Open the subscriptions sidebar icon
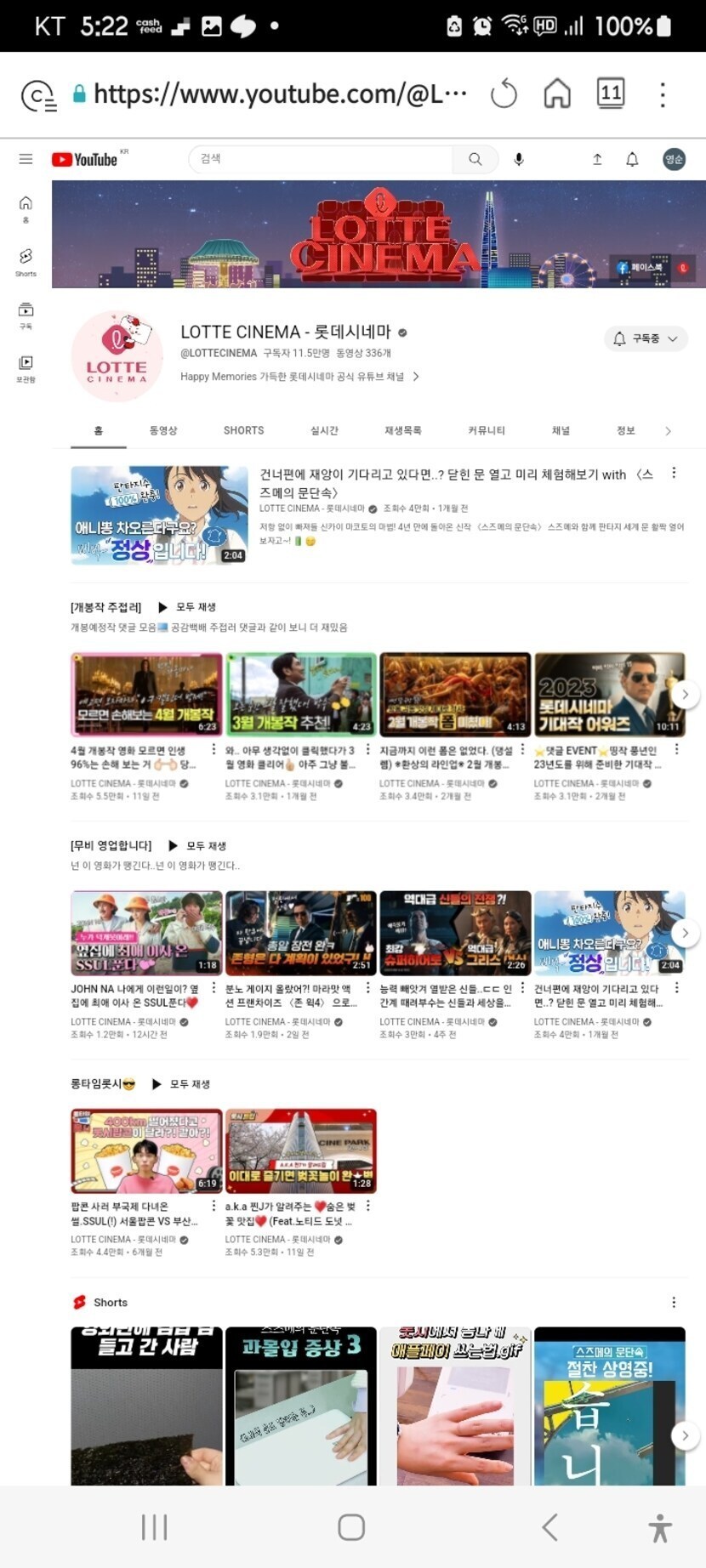The width and height of the screenshot is (706, 1568). click(x=26, y=315)
